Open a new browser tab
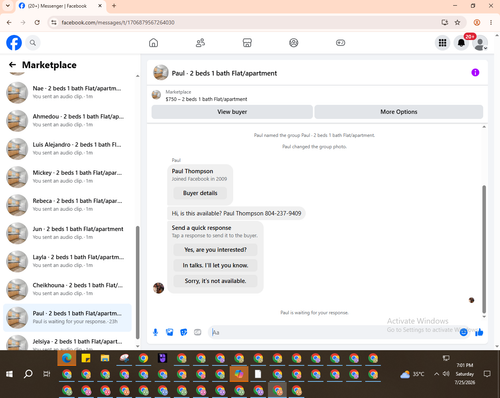 tap(114, 6)
